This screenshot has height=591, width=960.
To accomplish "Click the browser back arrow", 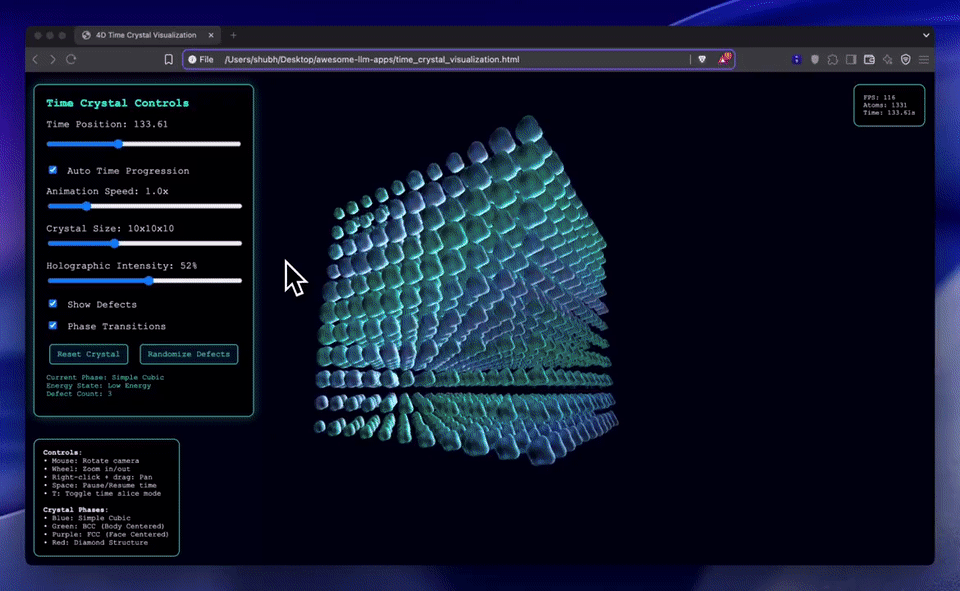I will pos(35,60).
